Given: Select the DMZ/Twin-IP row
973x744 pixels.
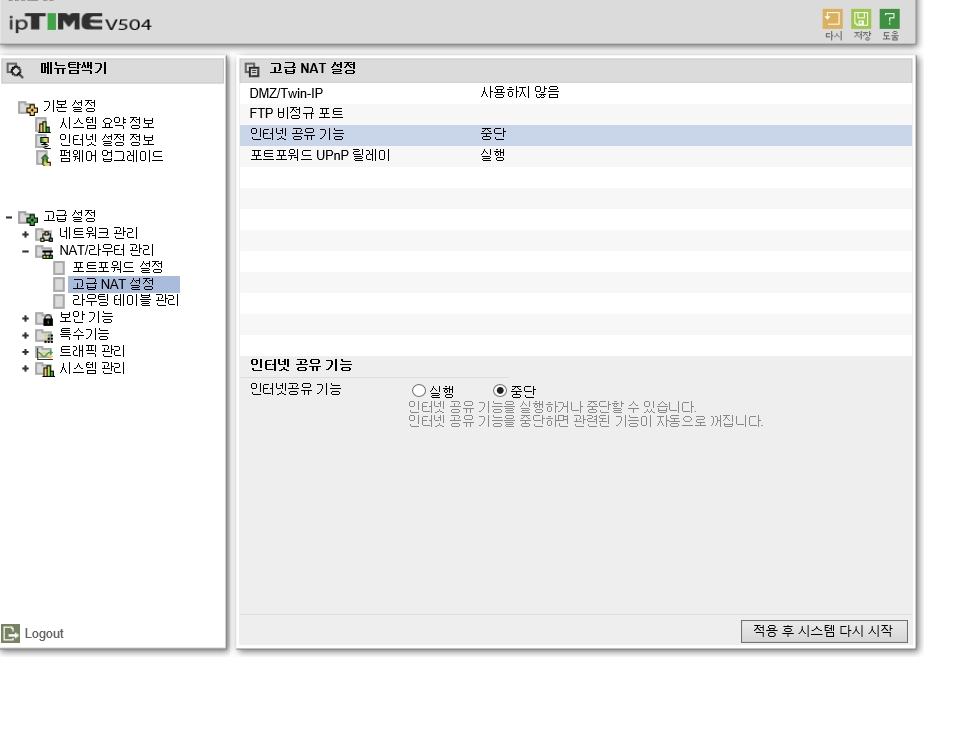Looking at the screenshot, I should 576,93.
